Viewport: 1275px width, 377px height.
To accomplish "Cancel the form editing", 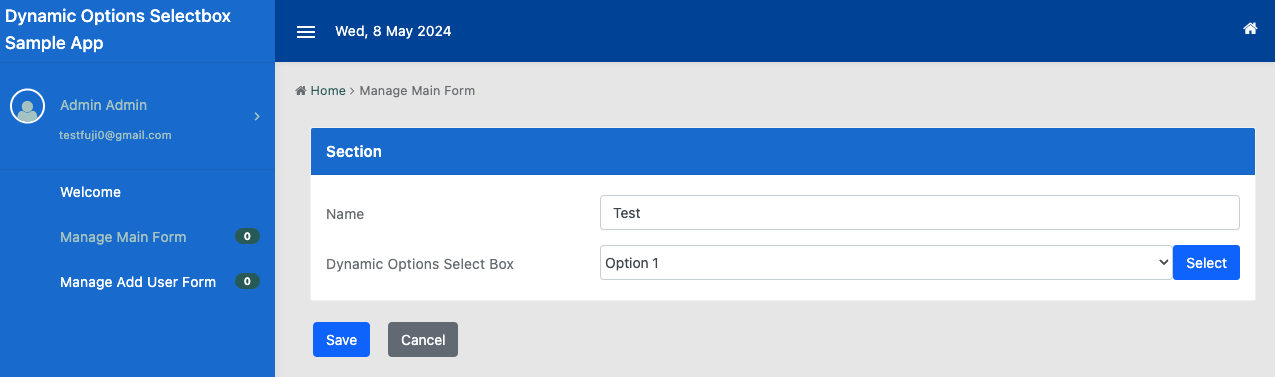I will pos(423,340).
